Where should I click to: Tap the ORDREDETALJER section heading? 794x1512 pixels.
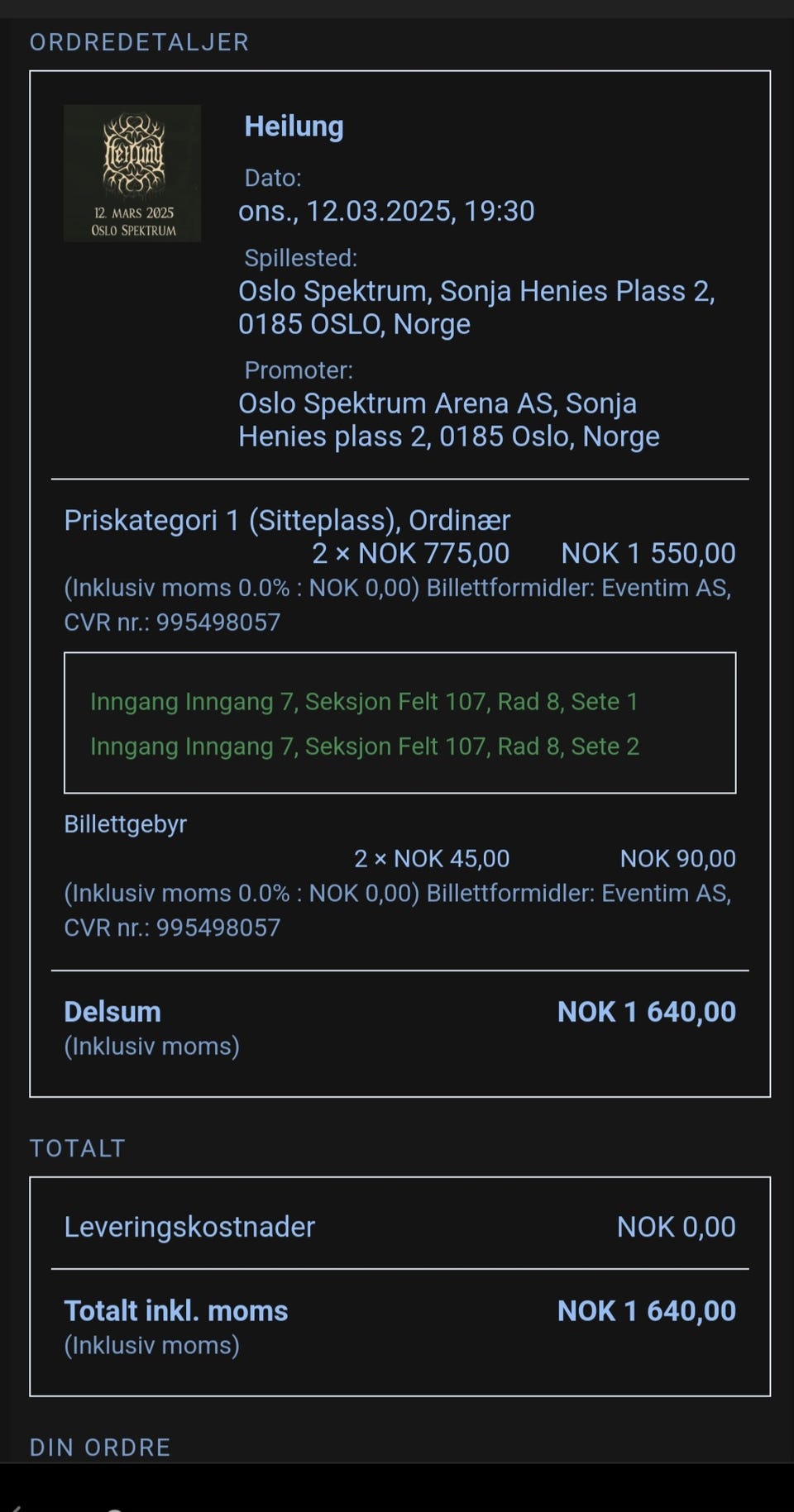coord(140,42)
